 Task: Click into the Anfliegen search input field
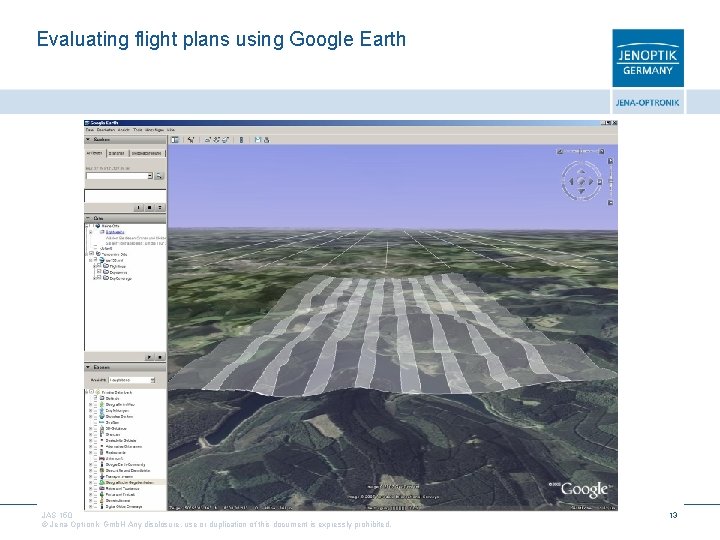click(x=117, y=176)
